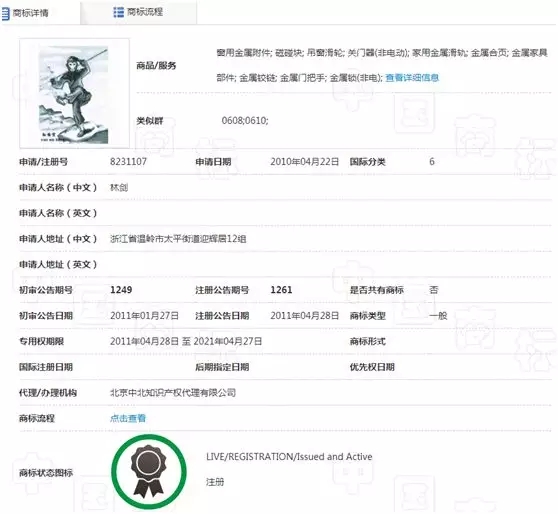
Task: Open the monkey trademark image thumbnail
Action: 74,94
